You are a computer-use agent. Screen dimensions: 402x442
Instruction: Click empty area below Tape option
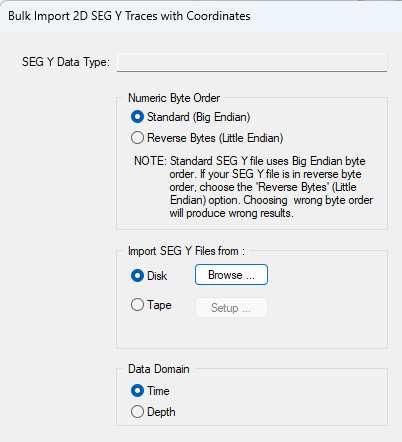click(x=252, y=333)
